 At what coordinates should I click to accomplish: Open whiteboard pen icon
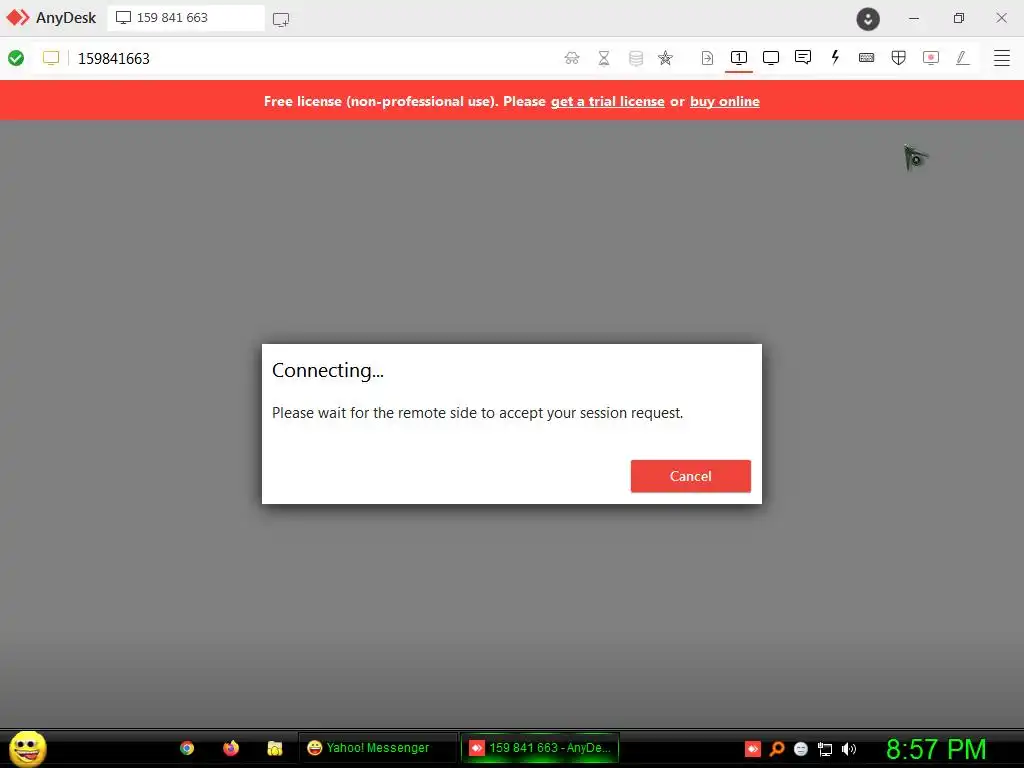(x=963, y=58)
